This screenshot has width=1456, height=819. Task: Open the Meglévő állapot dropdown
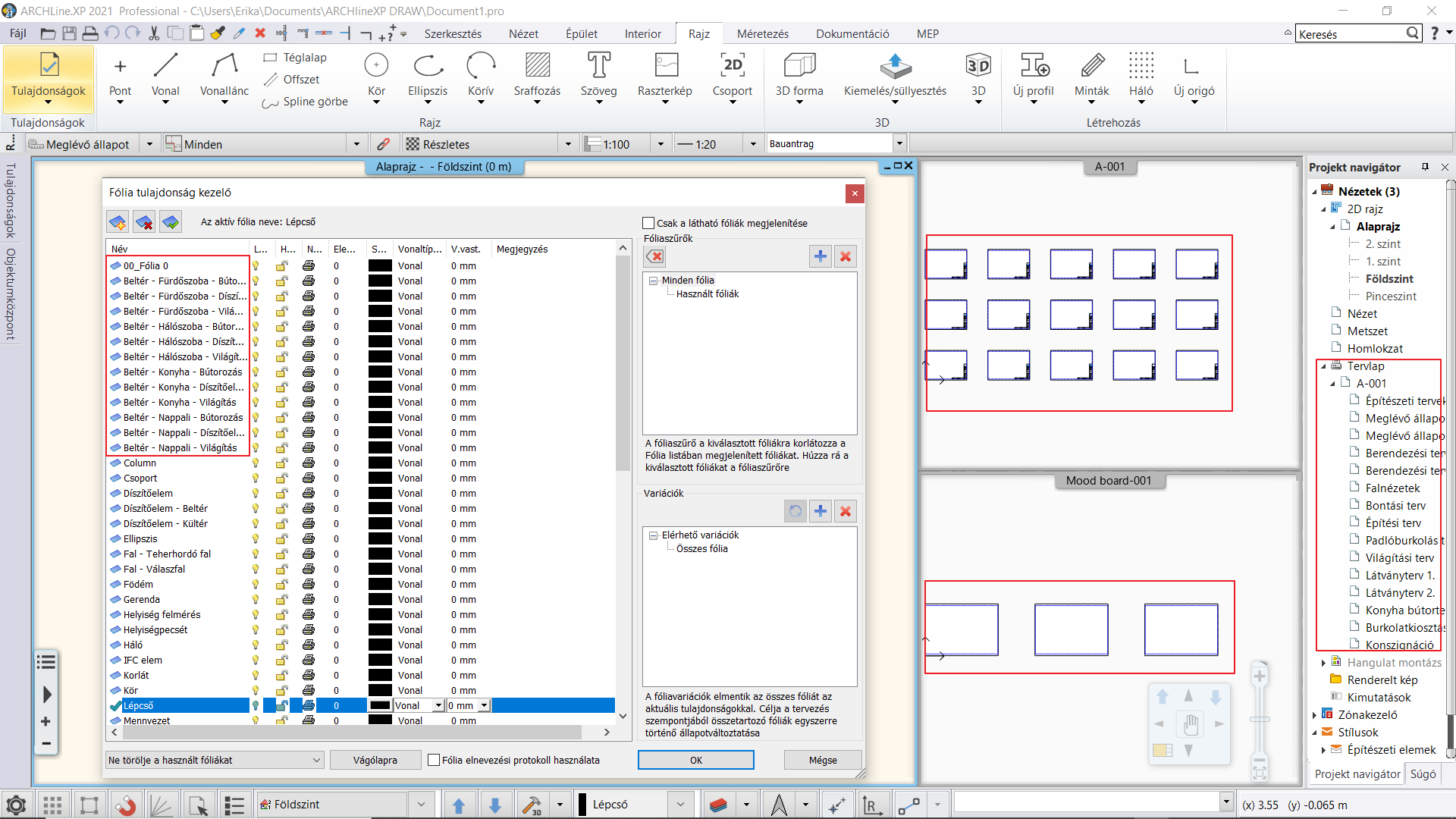(x=149, y=144)
